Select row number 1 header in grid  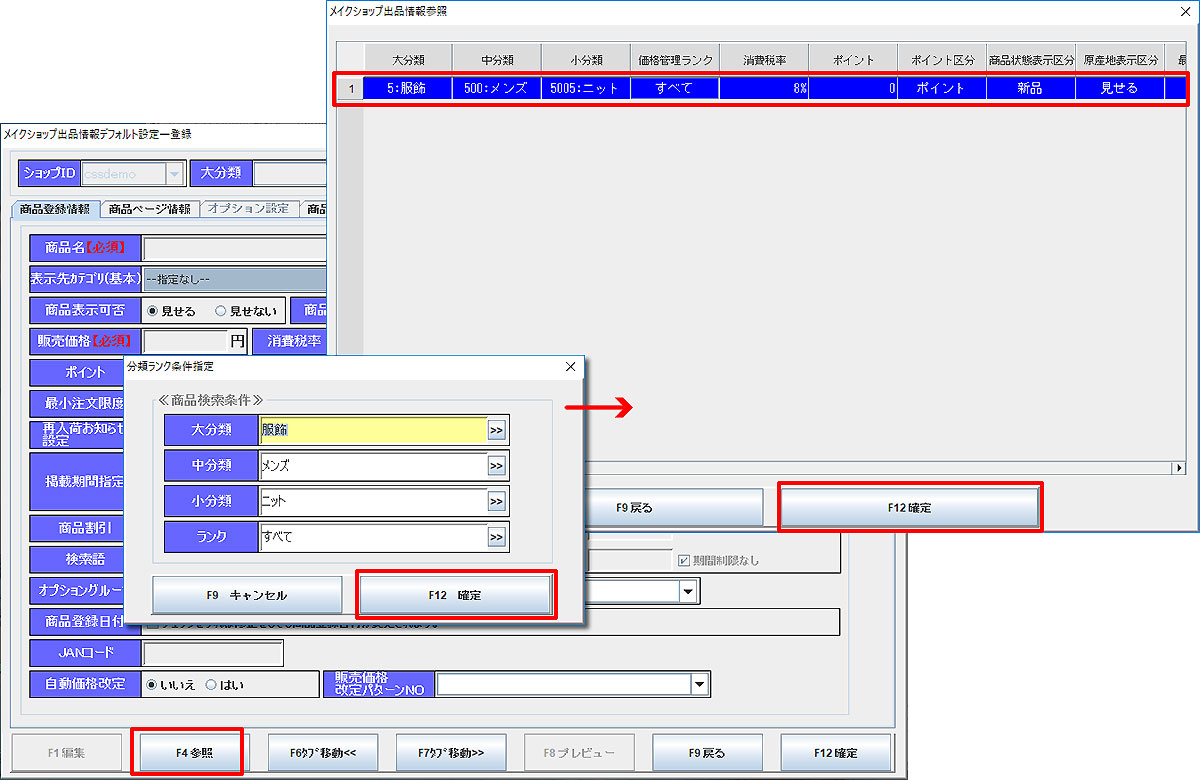click(x=350, y=88)
